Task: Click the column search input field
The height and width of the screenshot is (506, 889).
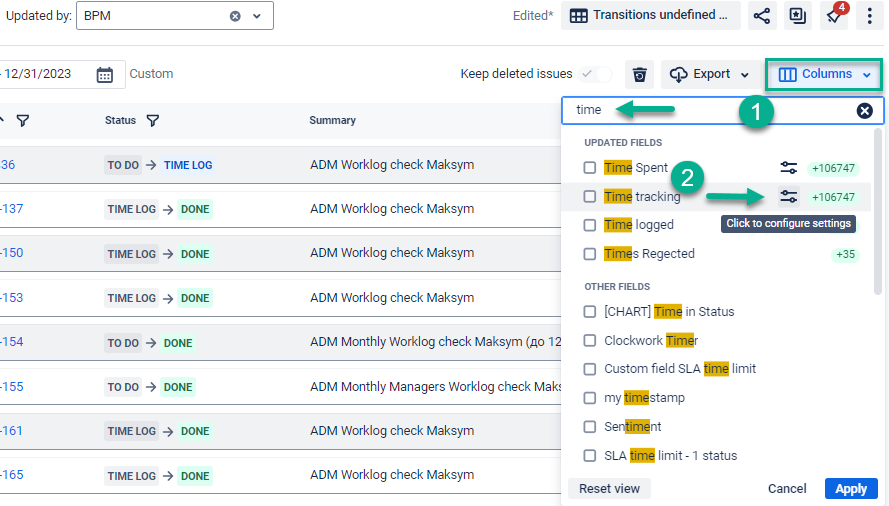Action: (710, 111)
